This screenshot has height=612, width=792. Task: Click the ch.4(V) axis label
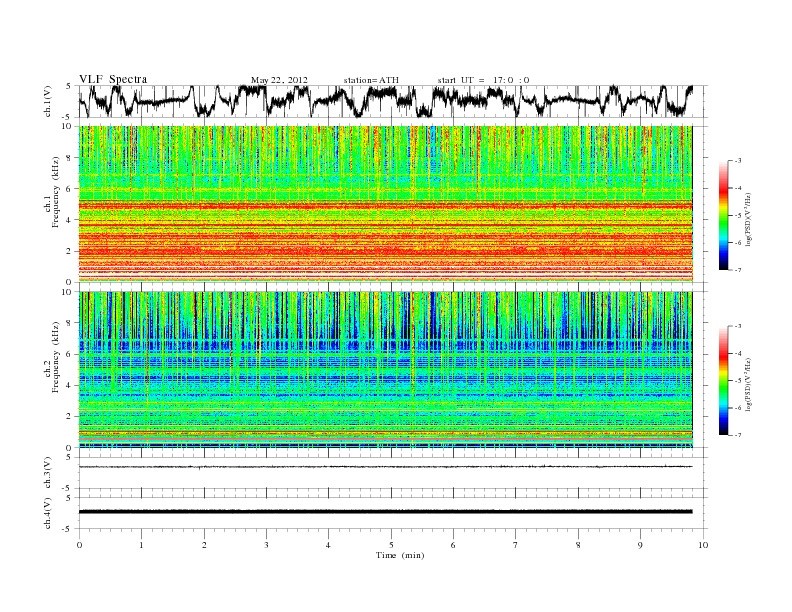pos(48,513)
